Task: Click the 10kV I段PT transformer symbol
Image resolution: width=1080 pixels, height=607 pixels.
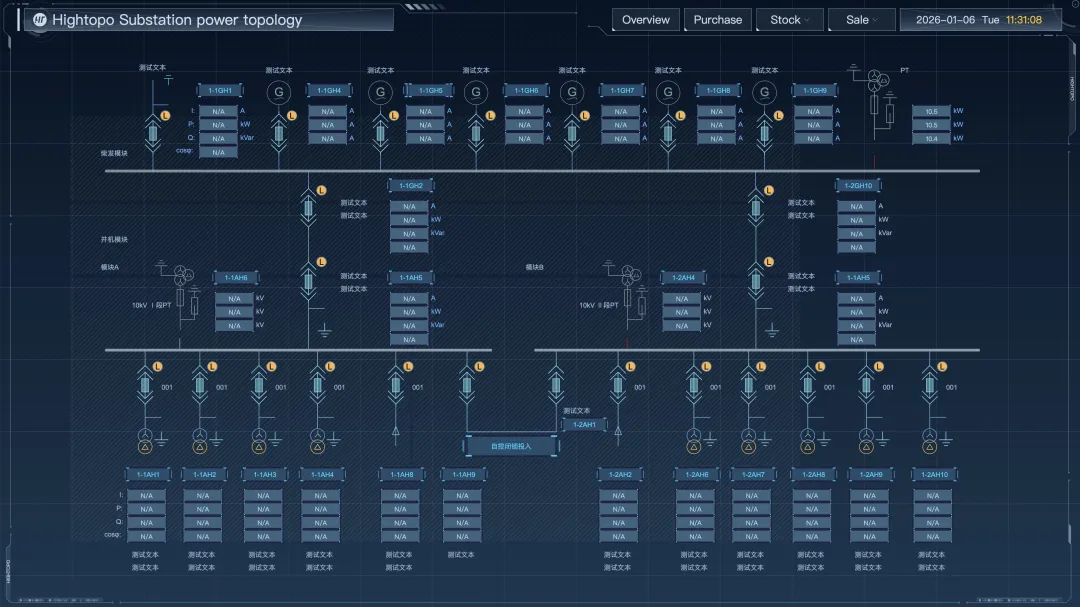Action: pos(184,274)
